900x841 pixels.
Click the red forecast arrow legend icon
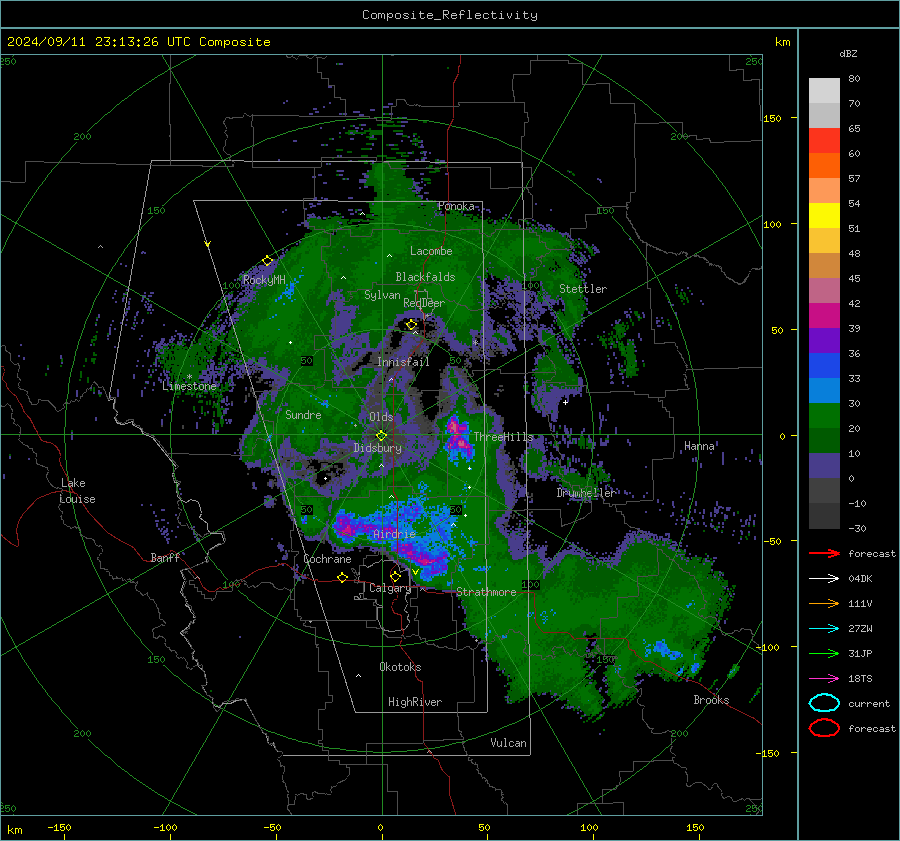[x=824, y=553]
